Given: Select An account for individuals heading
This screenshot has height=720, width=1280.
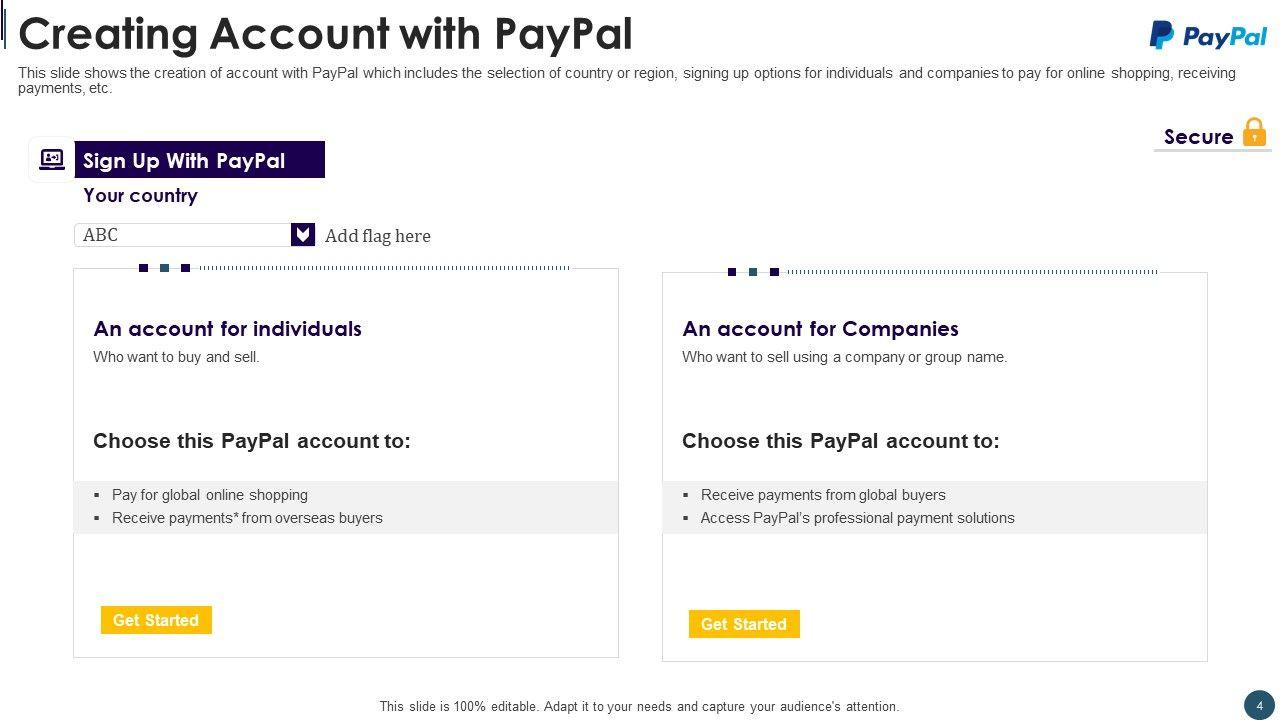Looking at the screenshot, I should coord(227,329).
